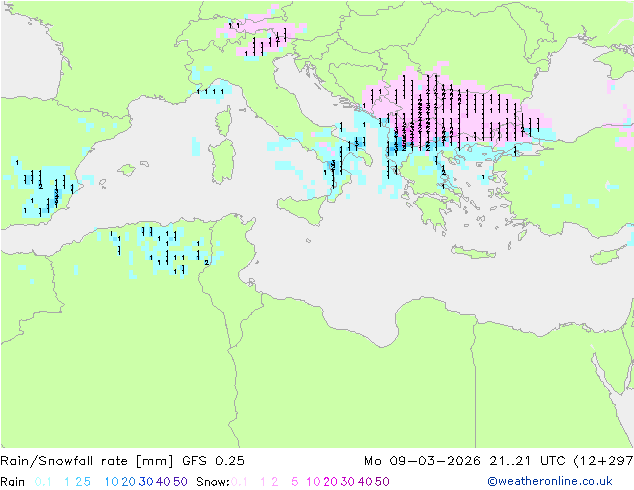The height and width of the screenshot is (490, 634).
Task: Click the snow legend value 40
Action: [x=365, y=482]
